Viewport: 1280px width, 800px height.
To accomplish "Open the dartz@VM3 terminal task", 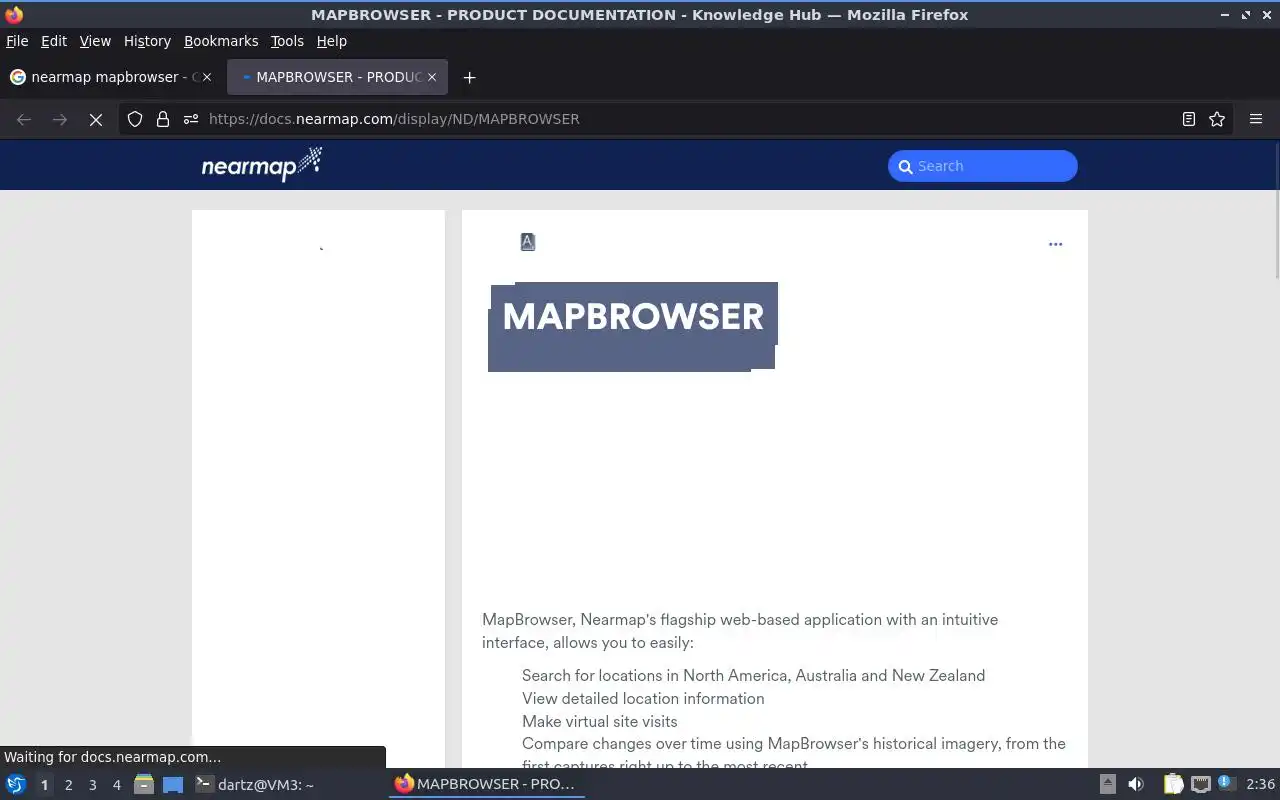I will tap(255, 785).
